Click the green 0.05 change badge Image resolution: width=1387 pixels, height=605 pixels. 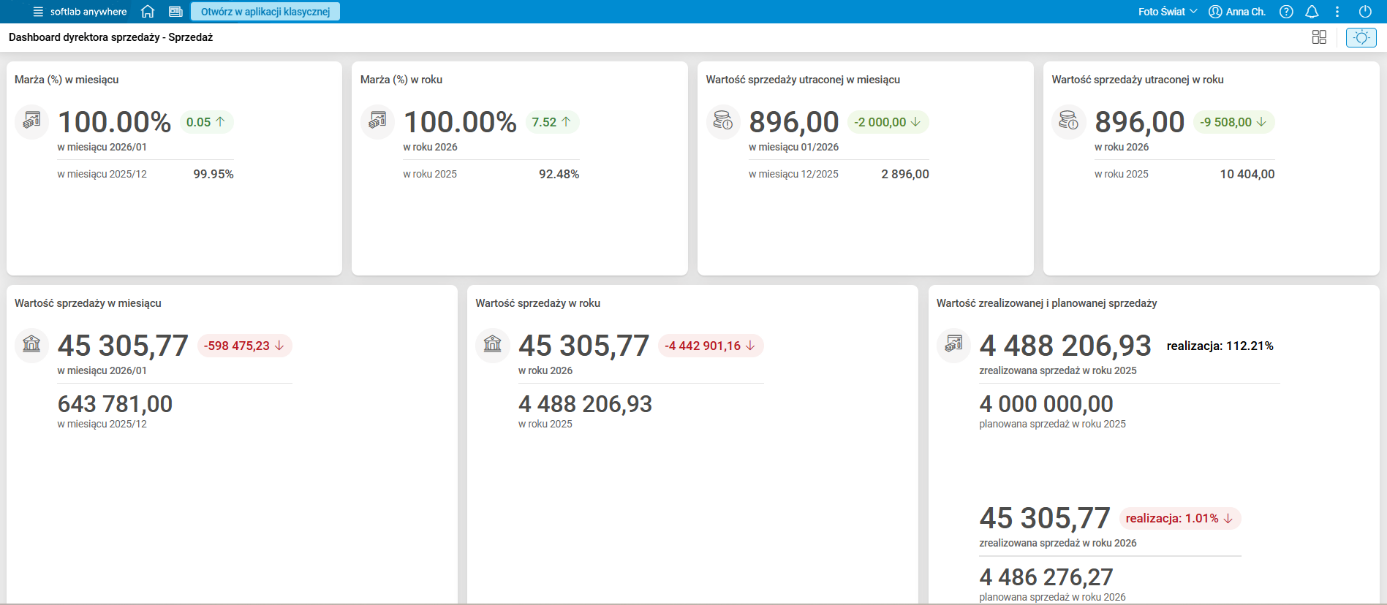click(207, 122)
